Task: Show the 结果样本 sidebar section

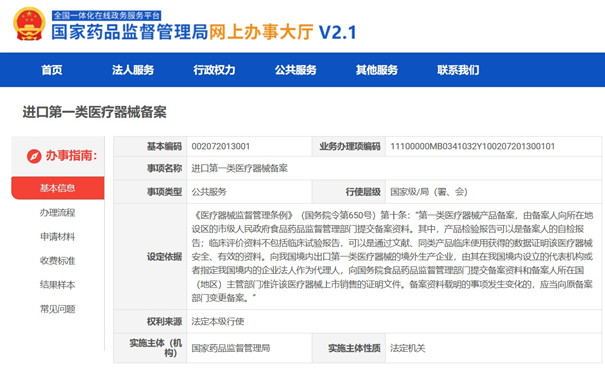Action: [58, 285]
